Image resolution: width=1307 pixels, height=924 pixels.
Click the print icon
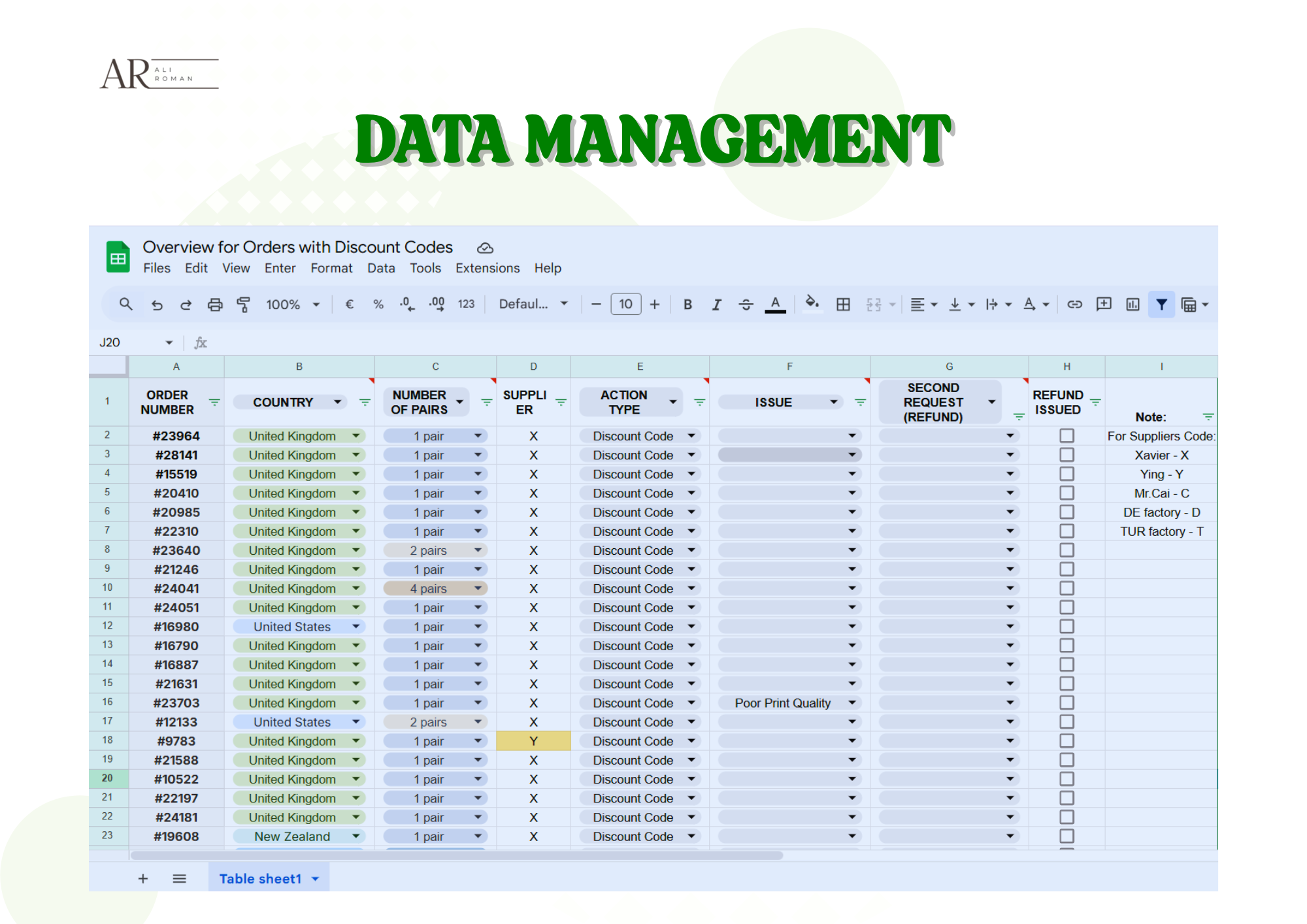click(215, 305)
